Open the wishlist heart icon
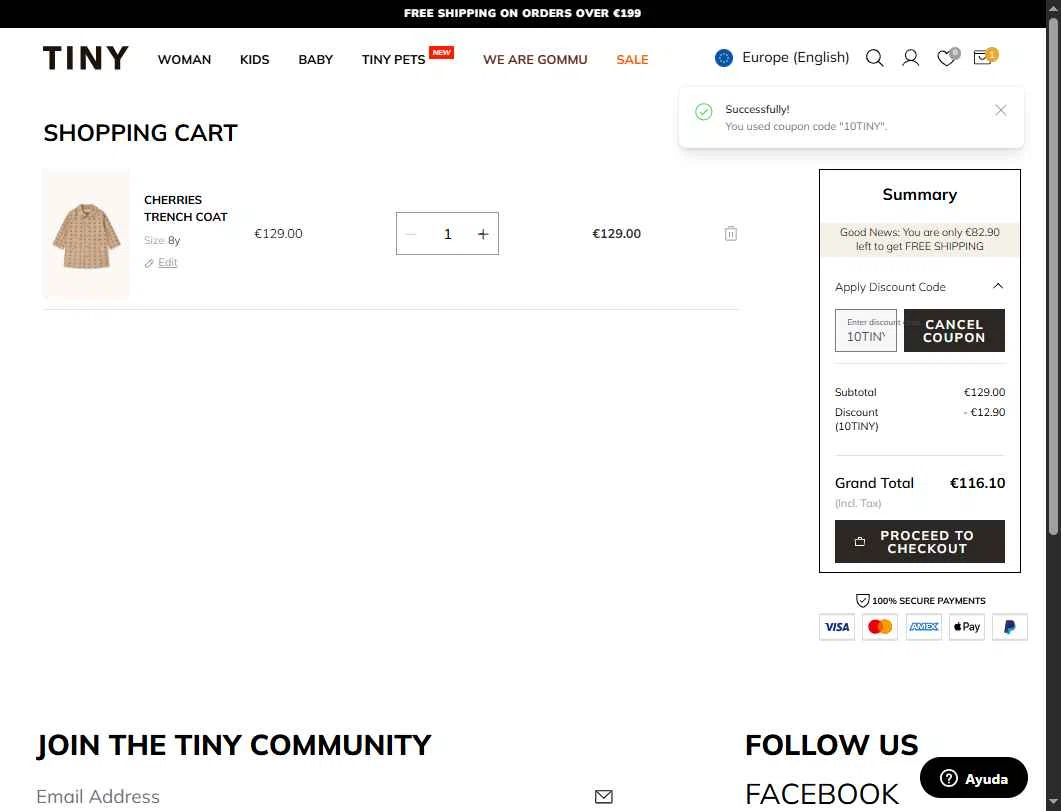 pos(947,58)
